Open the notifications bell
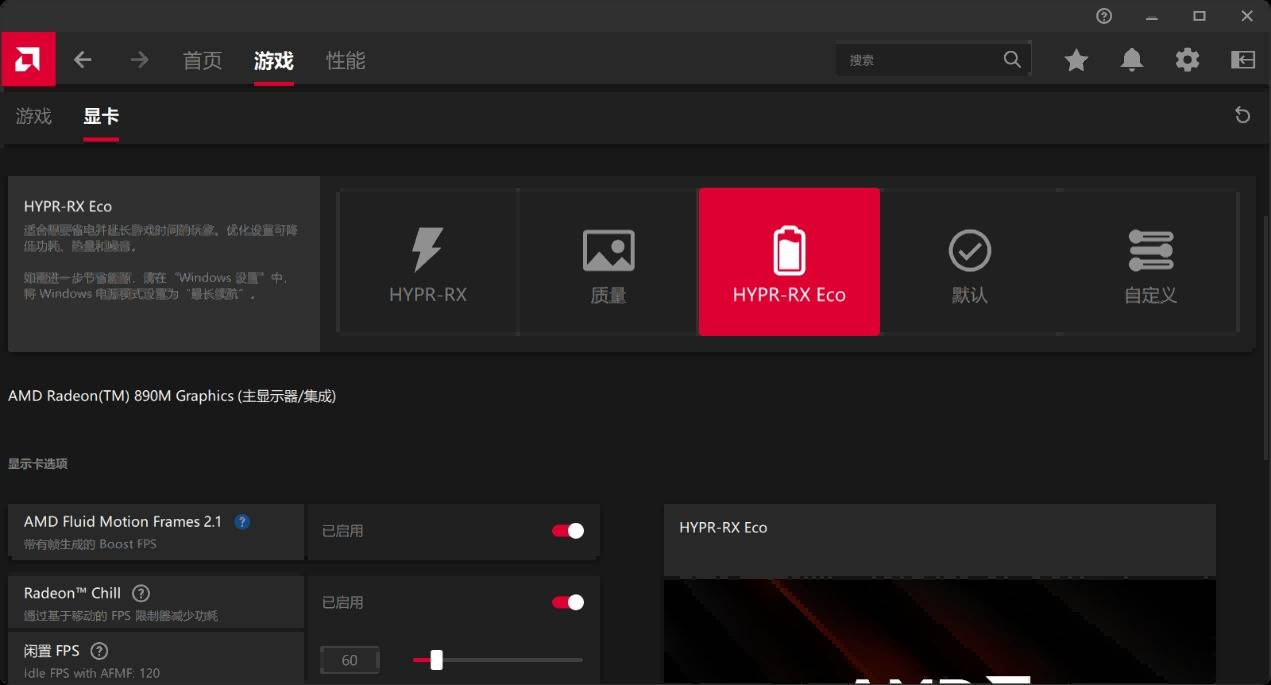The width and height of the screenshot is (1271, 685). coord(1131,60)
